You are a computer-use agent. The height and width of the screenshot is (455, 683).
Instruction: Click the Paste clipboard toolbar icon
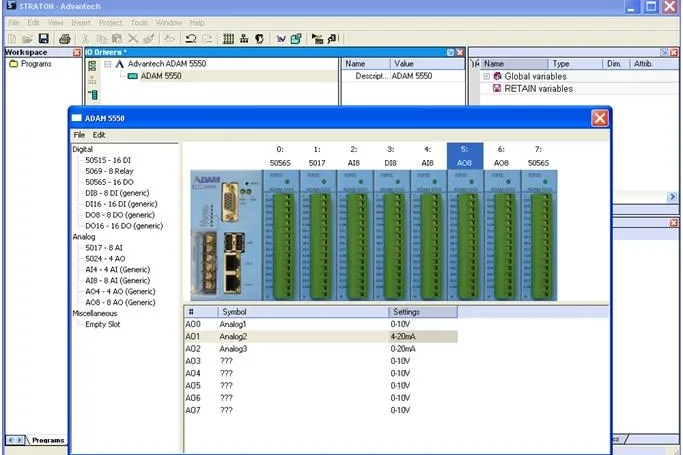pyautogui.click(x=117, y=39)
